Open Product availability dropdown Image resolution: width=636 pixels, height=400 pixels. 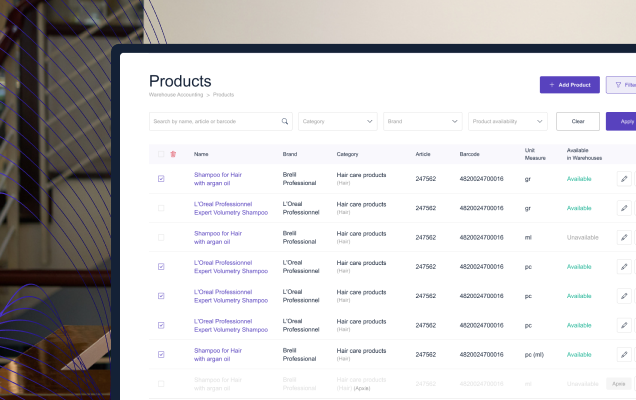click(508, 121)
